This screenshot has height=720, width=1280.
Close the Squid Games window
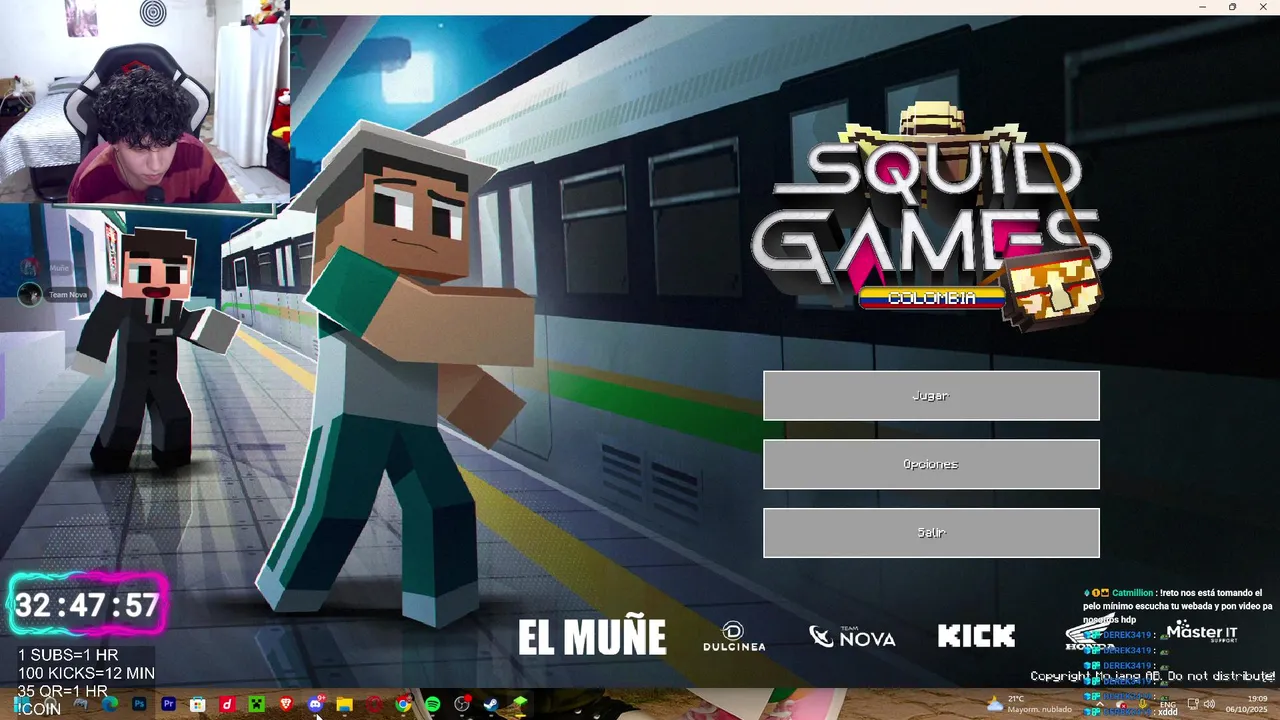(x=1263, y=7)
